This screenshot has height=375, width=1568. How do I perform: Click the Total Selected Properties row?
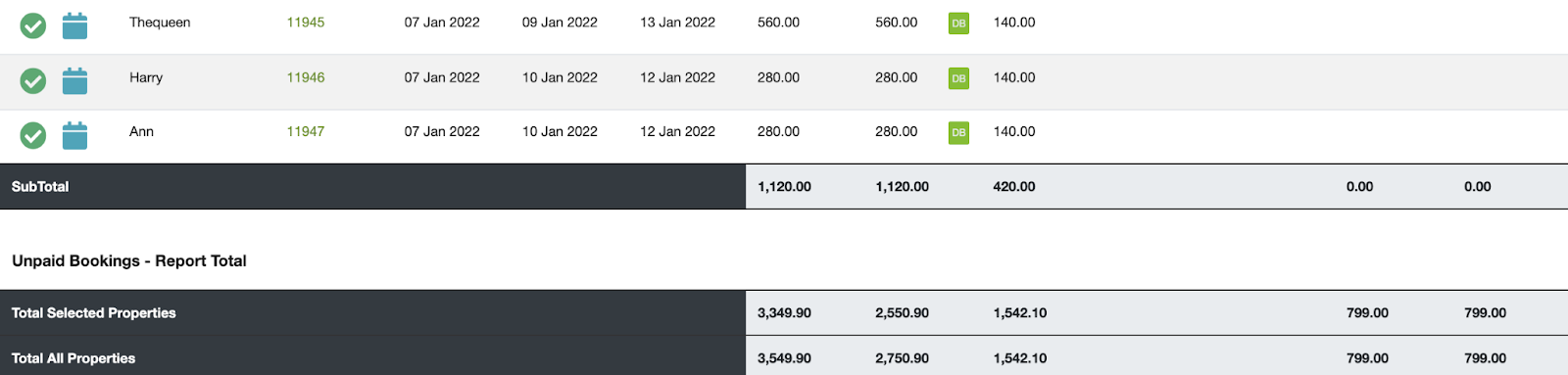coord(784,313)
